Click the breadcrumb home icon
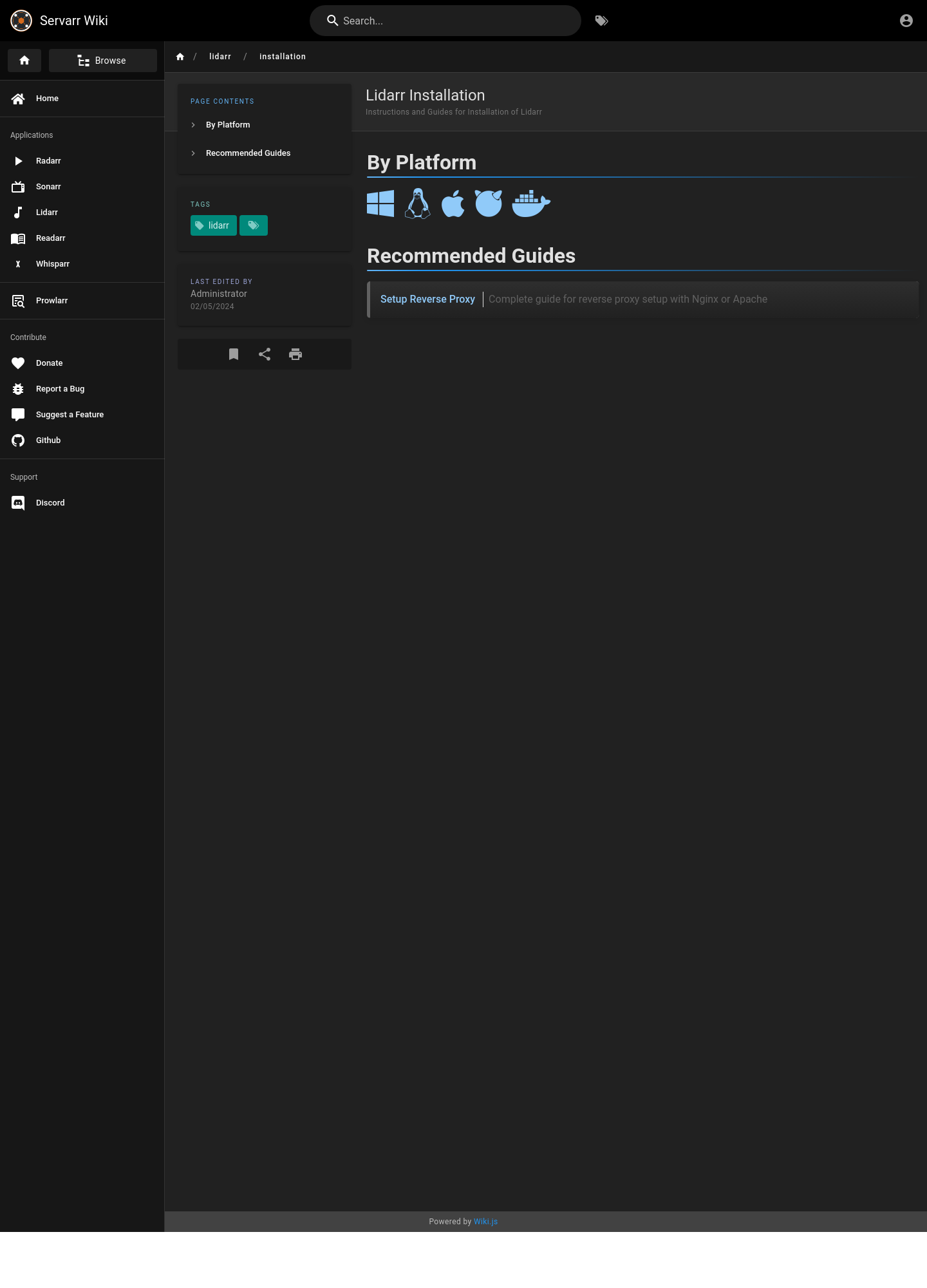Image resolution: width=927 pixels, height=1288 pixels. [x=180, y=57]
